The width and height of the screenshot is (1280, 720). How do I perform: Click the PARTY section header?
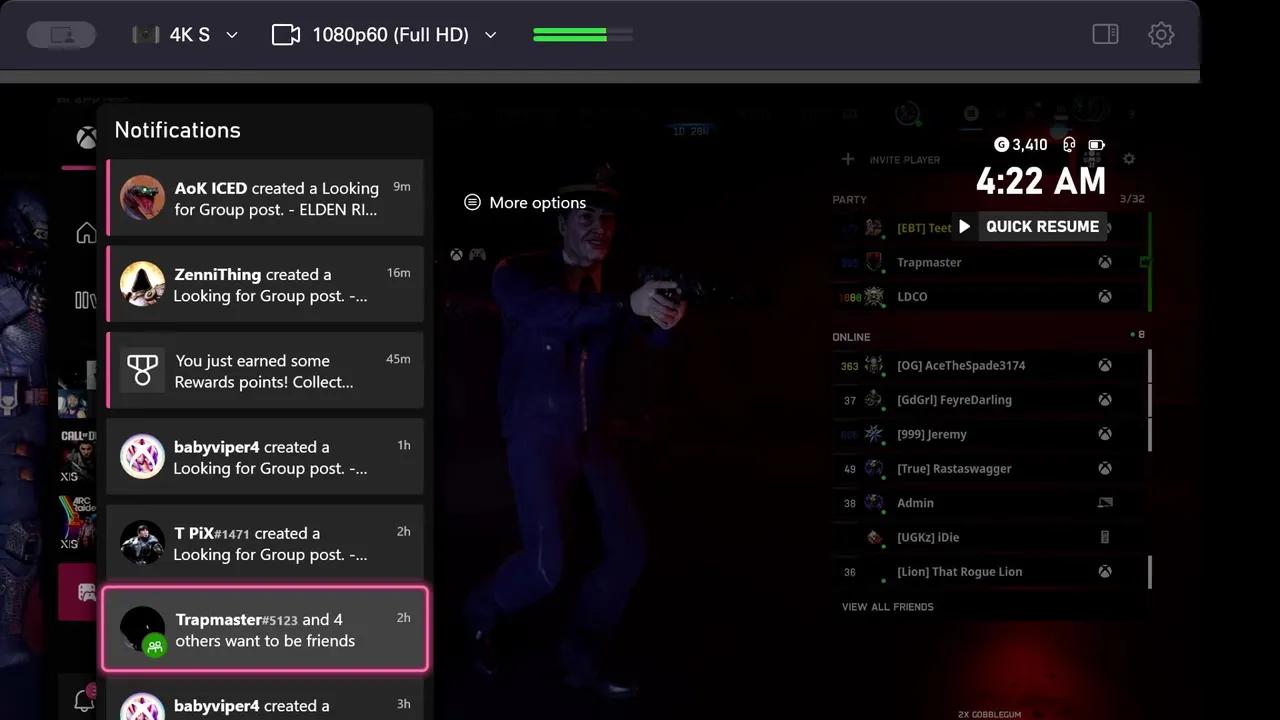pos(849,200)
